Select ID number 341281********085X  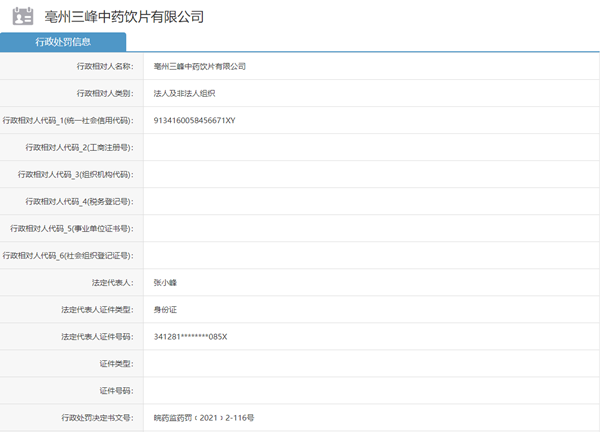pyautogui.click(x=190, y=336)
